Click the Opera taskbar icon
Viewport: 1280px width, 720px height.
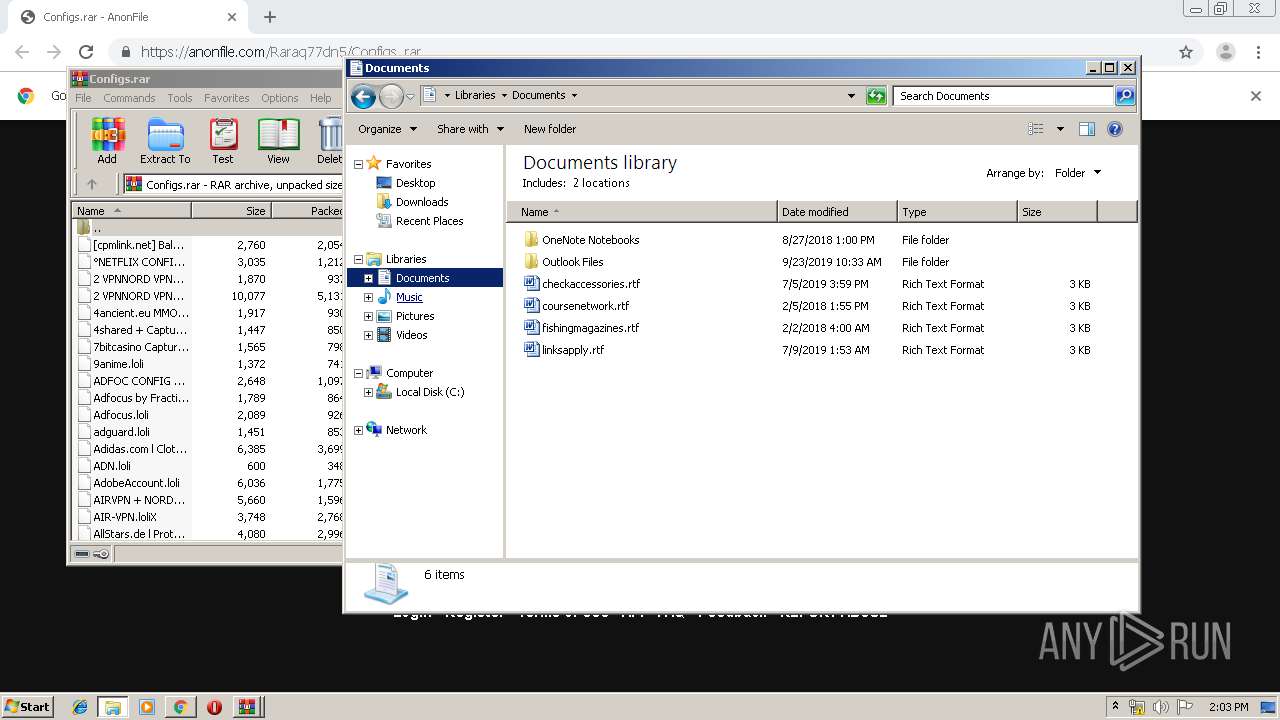214,707
